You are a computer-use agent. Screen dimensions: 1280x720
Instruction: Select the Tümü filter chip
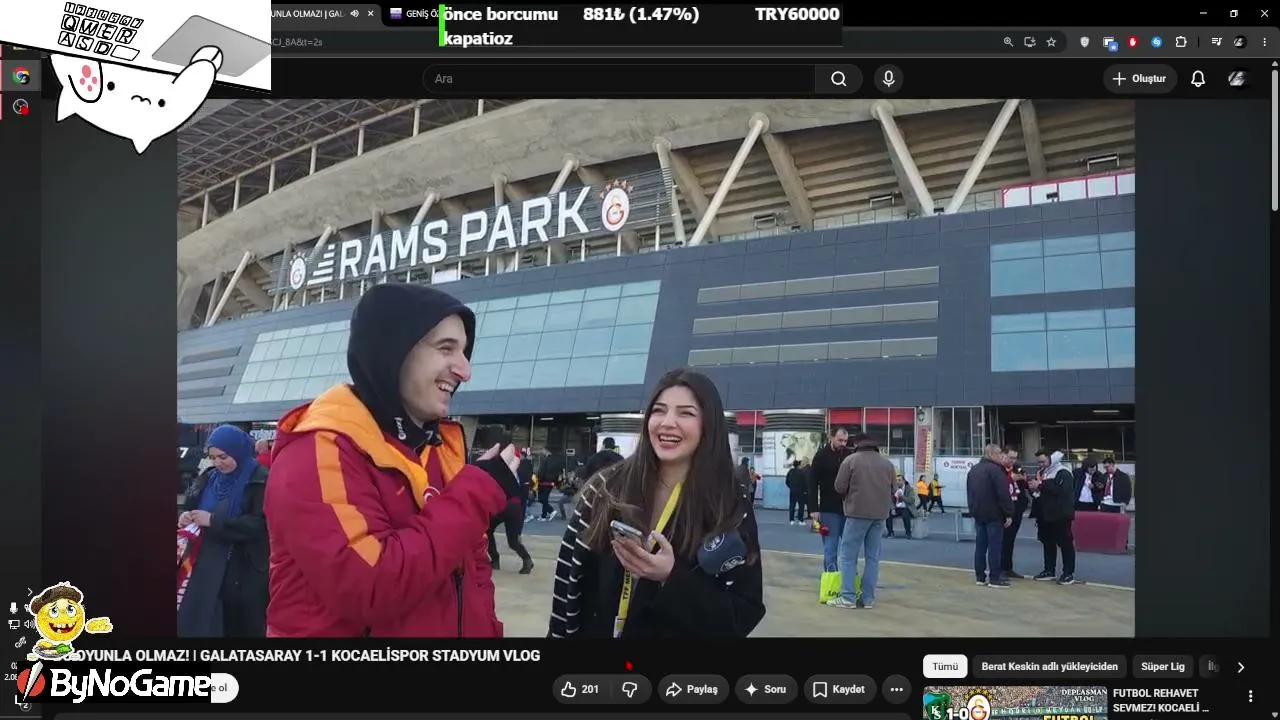945,666
